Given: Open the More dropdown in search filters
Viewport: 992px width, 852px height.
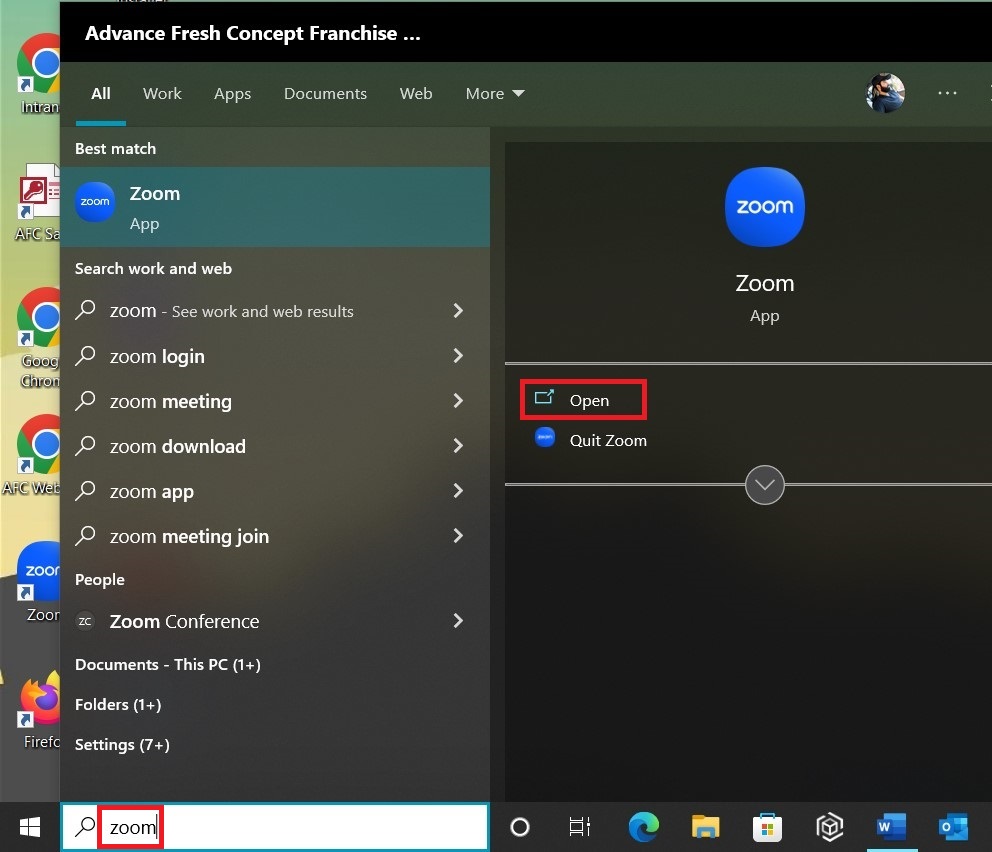Looking at the screenshot, I should (495, 94).
